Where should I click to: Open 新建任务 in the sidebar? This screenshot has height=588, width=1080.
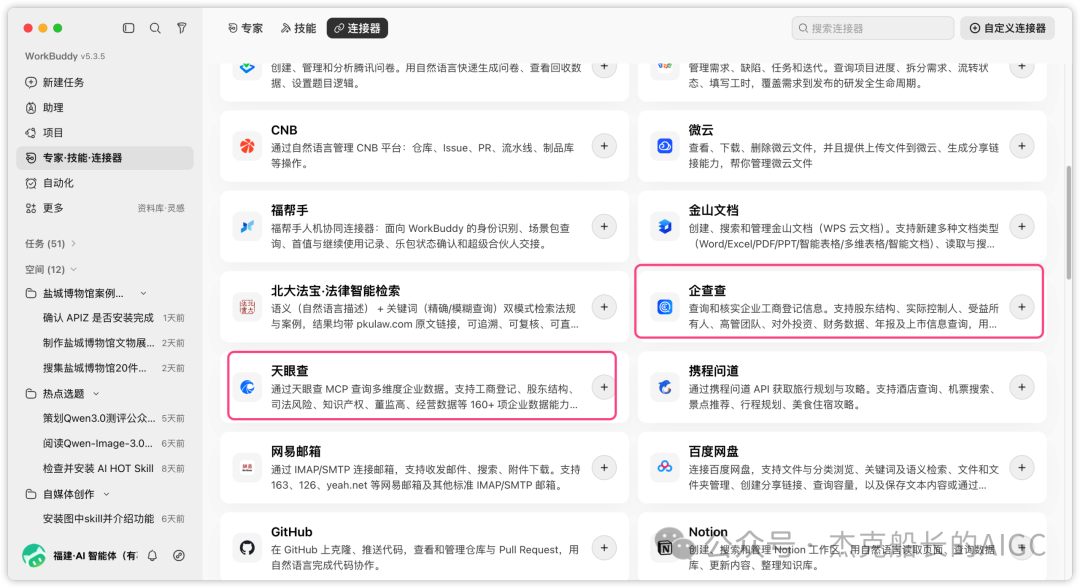tap(105, 83)
